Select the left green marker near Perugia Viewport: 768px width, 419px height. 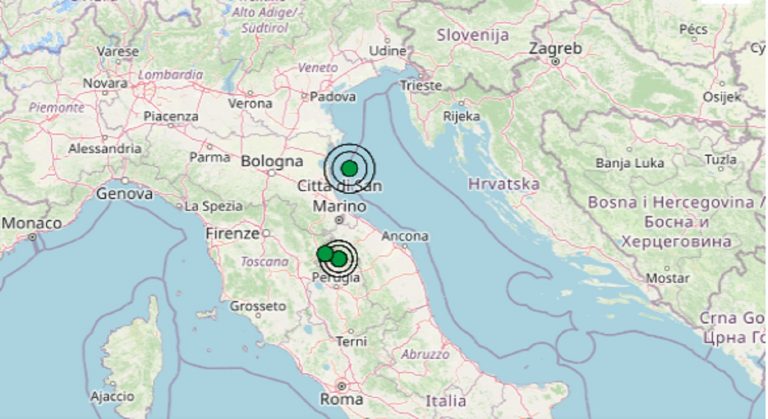click(x=325, y=254)
